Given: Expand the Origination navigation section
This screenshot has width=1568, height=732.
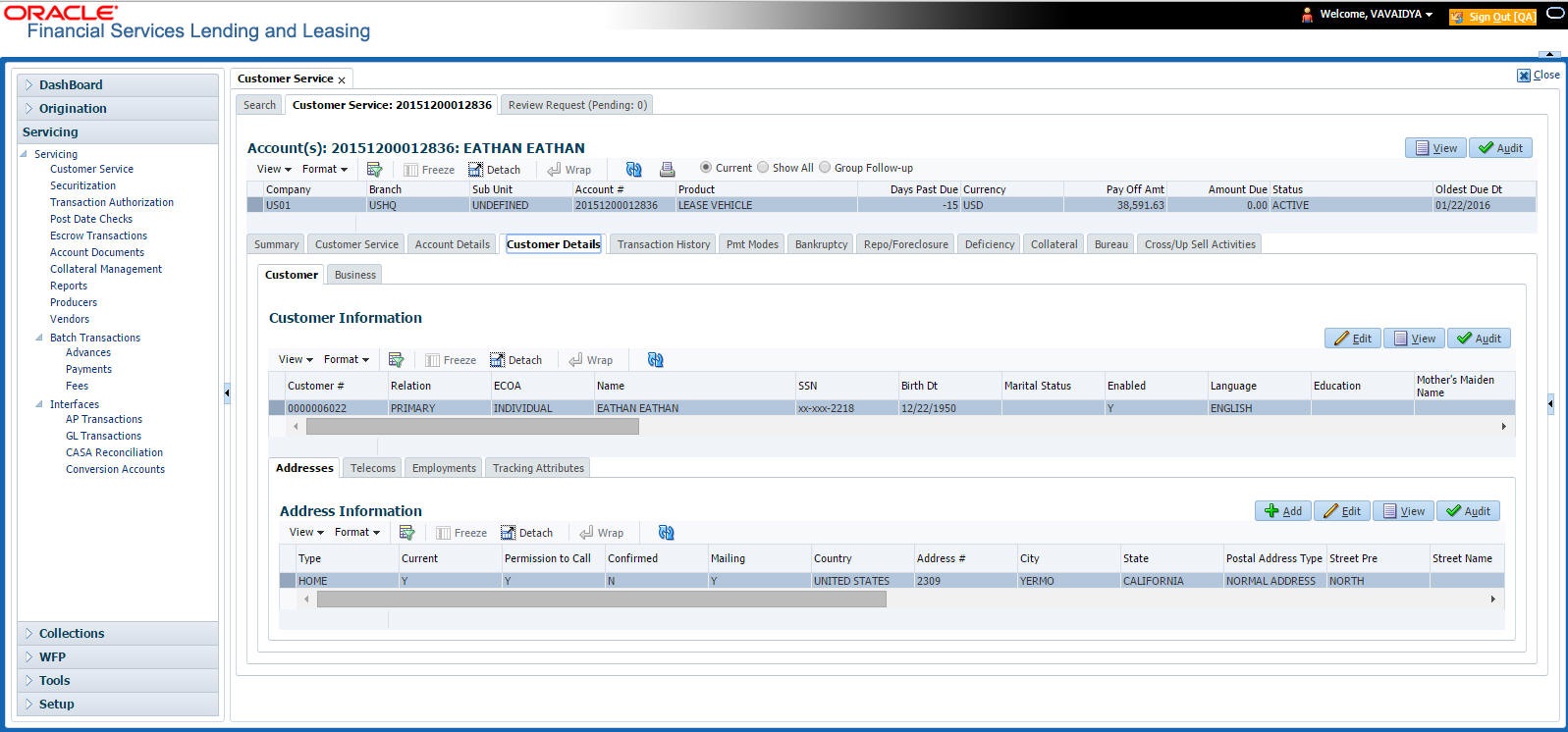Looking at the screenshot, I should click(118, 109).
